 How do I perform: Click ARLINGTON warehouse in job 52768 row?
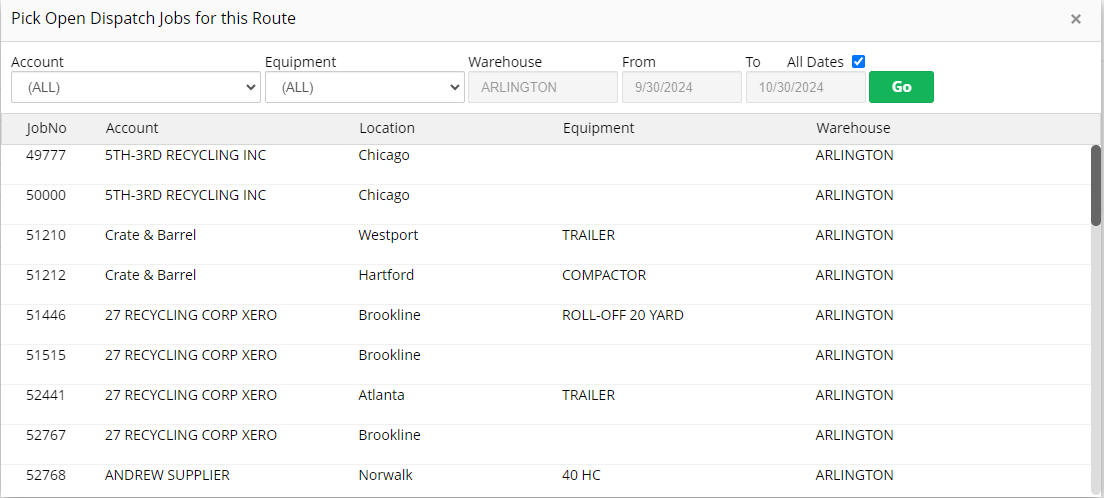[854, 475]
